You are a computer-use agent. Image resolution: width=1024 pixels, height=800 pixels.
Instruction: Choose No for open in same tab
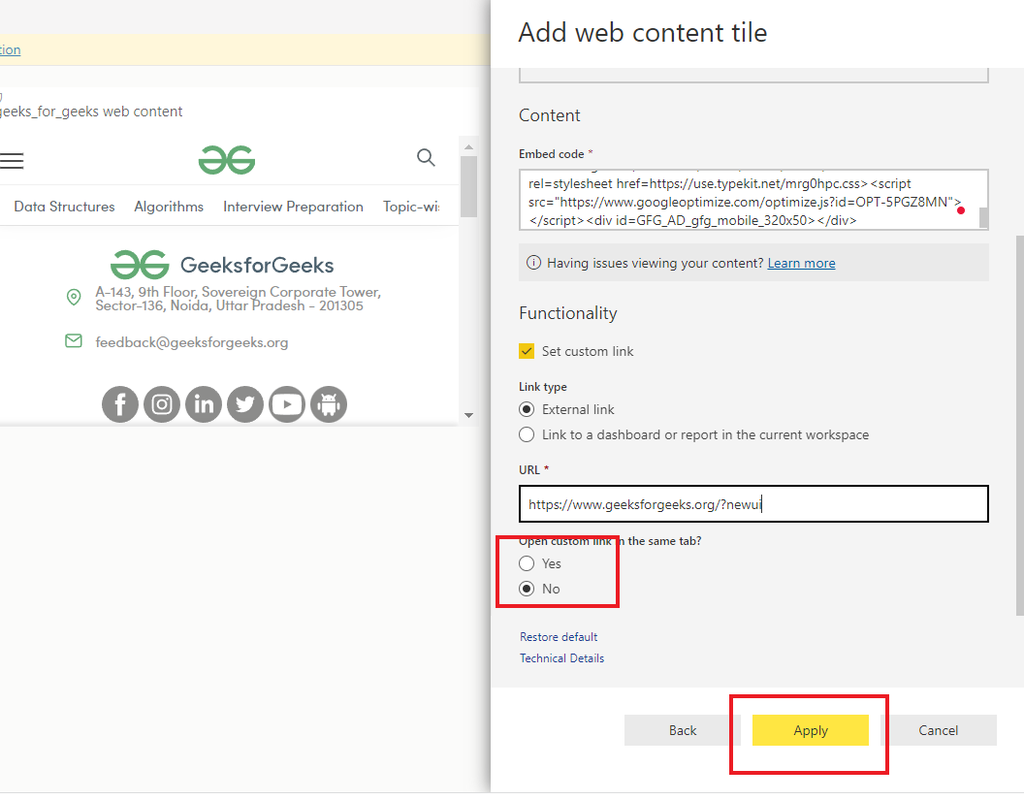(526, 589)
